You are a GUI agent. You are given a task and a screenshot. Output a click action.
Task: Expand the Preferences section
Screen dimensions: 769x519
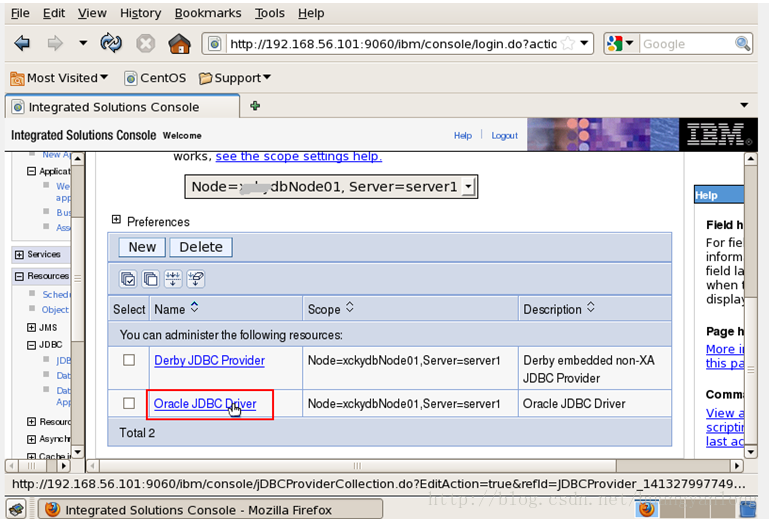(x=116, y=220)
